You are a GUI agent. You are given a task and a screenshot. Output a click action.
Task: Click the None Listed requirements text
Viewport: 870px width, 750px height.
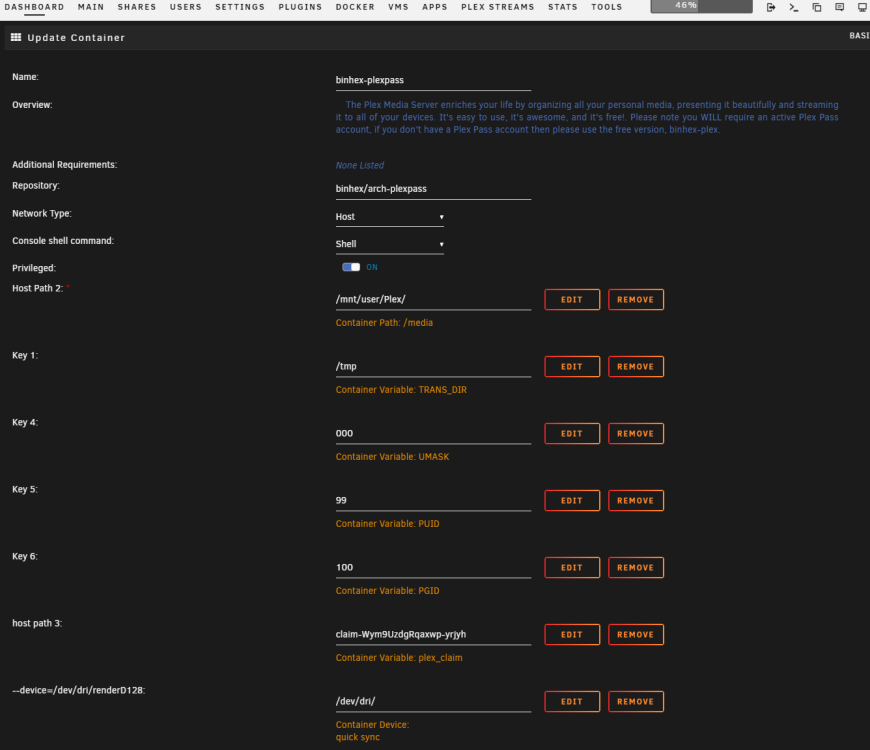point(360,165)
